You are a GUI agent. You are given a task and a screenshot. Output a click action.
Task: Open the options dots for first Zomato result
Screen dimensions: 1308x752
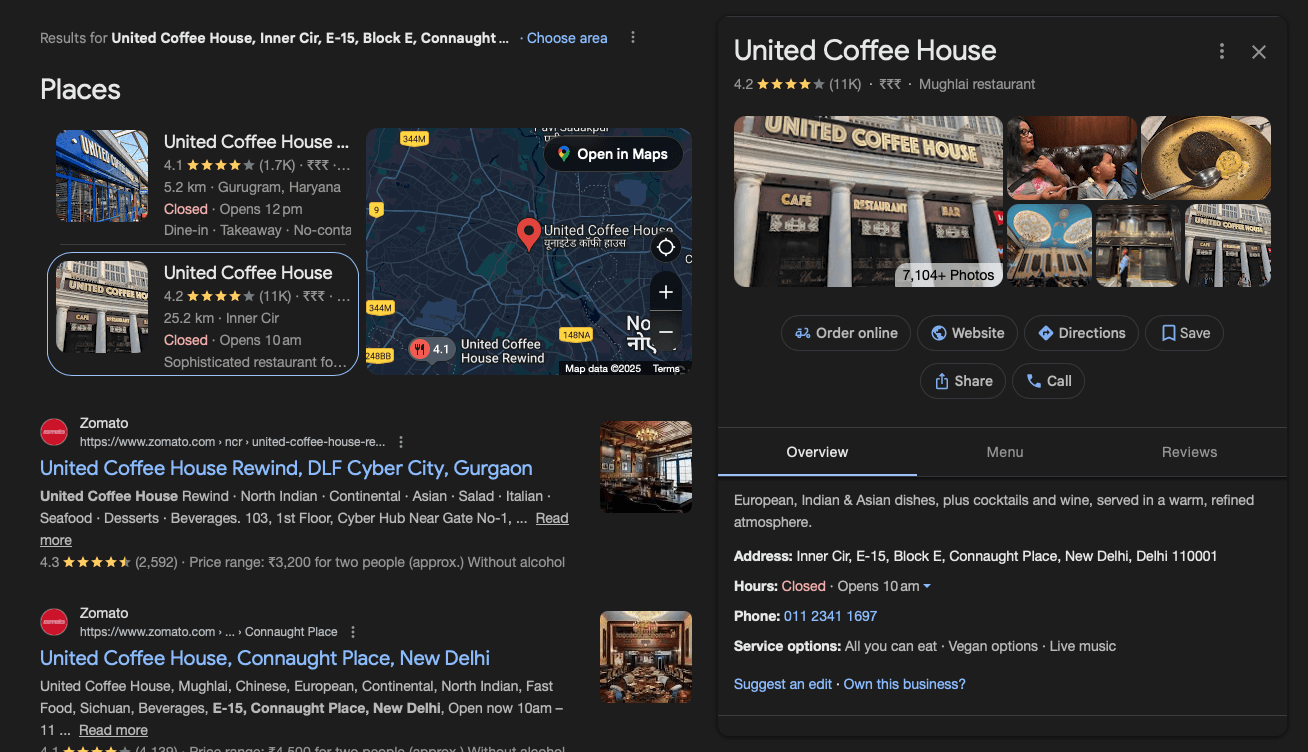pos(401,441)
